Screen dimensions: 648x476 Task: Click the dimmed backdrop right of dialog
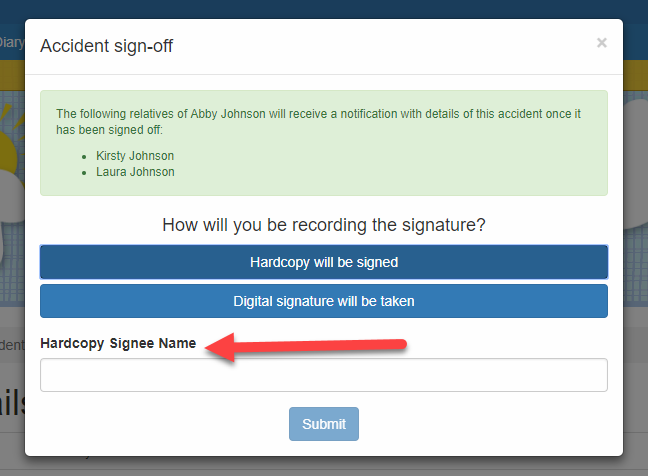tap(635, 250)
